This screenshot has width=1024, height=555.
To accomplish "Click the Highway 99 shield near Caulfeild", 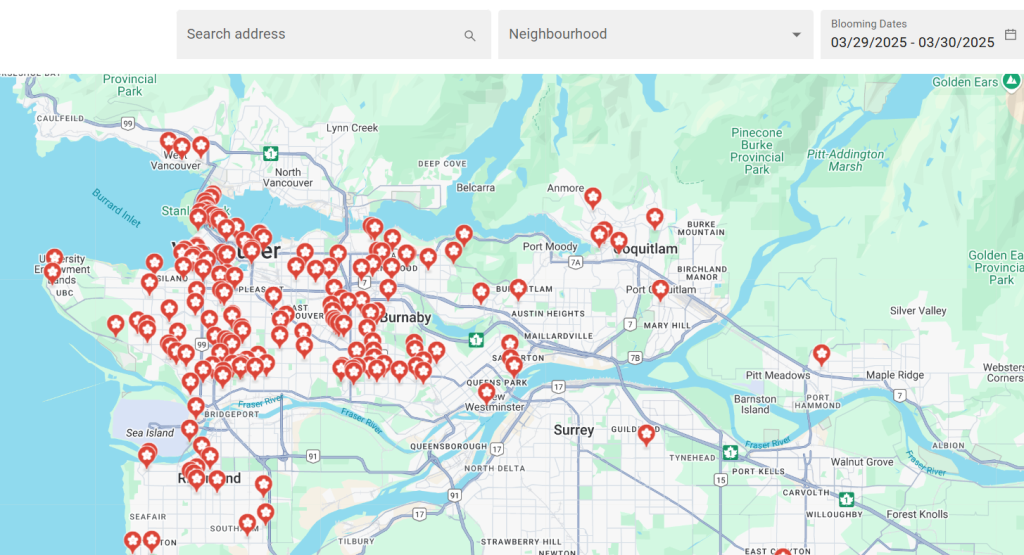I will (x=127, y=123).
